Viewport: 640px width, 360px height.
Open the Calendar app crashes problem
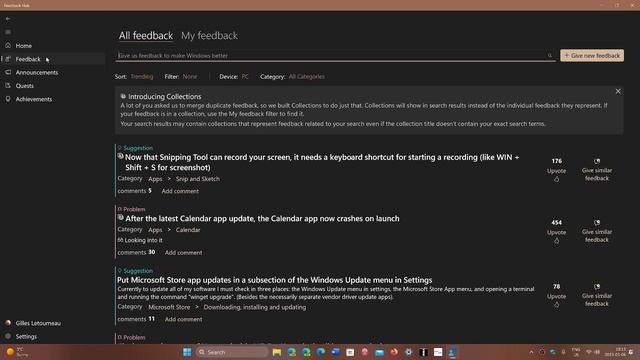point(262,218)
